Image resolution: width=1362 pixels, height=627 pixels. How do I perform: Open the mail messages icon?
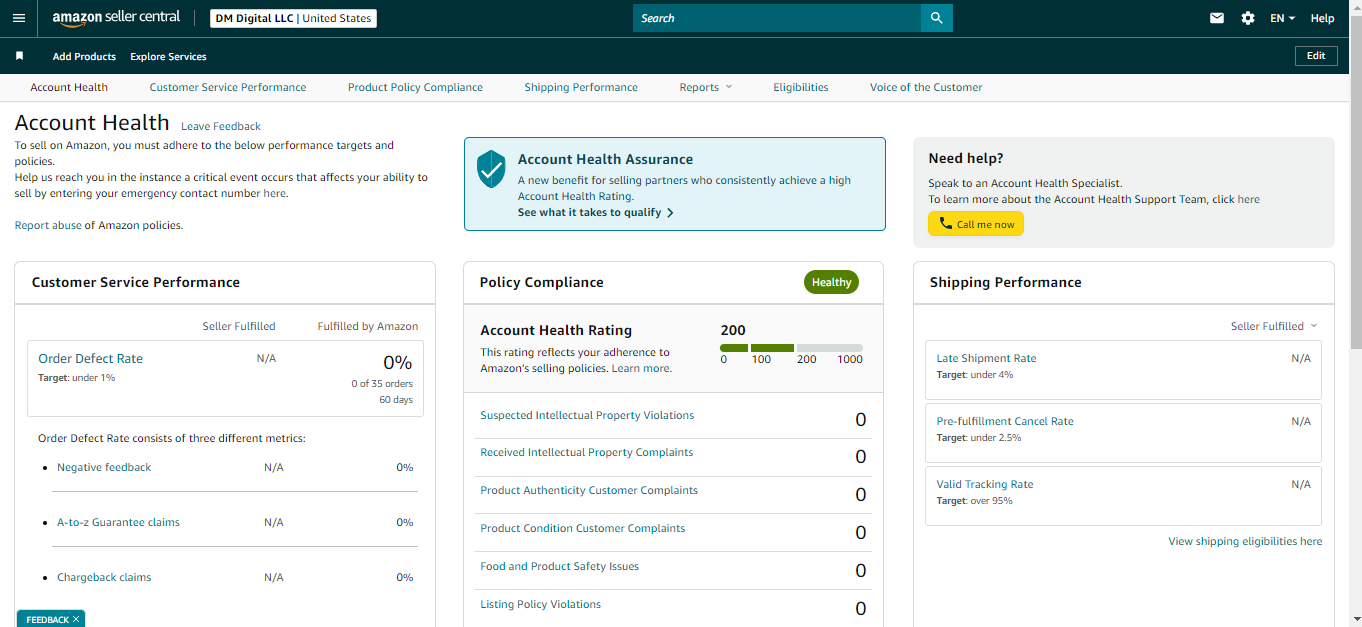pos(1217,18)
